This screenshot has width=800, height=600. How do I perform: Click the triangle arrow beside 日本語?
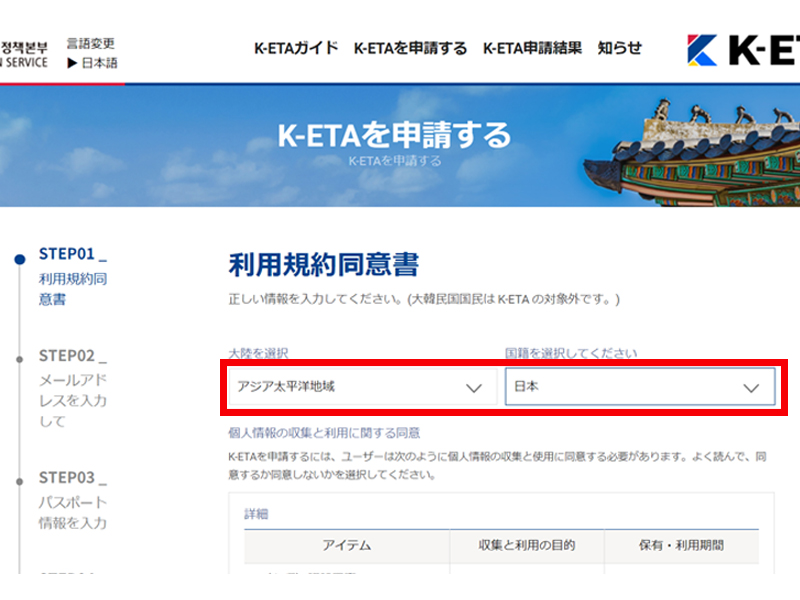[72, 63]
